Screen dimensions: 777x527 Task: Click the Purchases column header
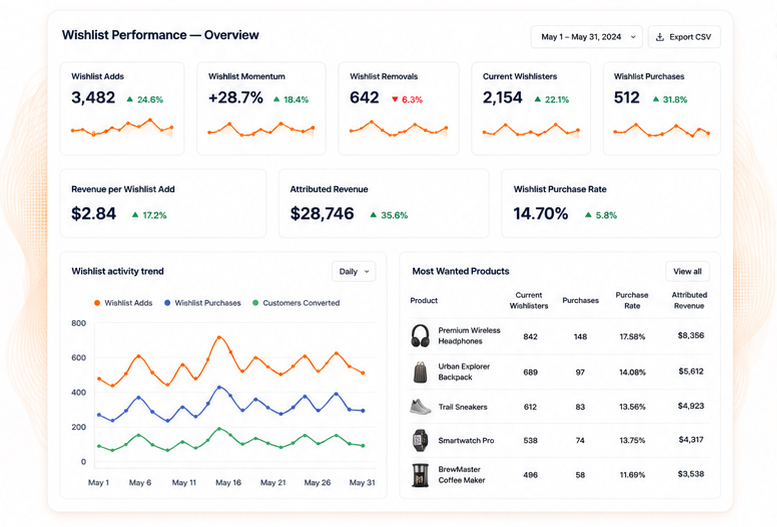(x=580, y=300)
